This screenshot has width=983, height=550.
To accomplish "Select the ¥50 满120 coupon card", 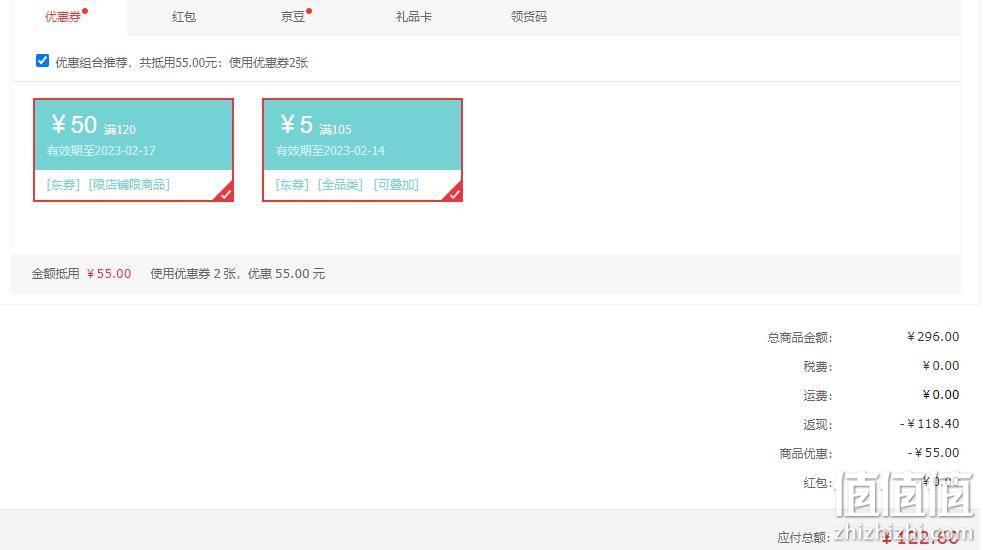I will [x=134, y=150].
